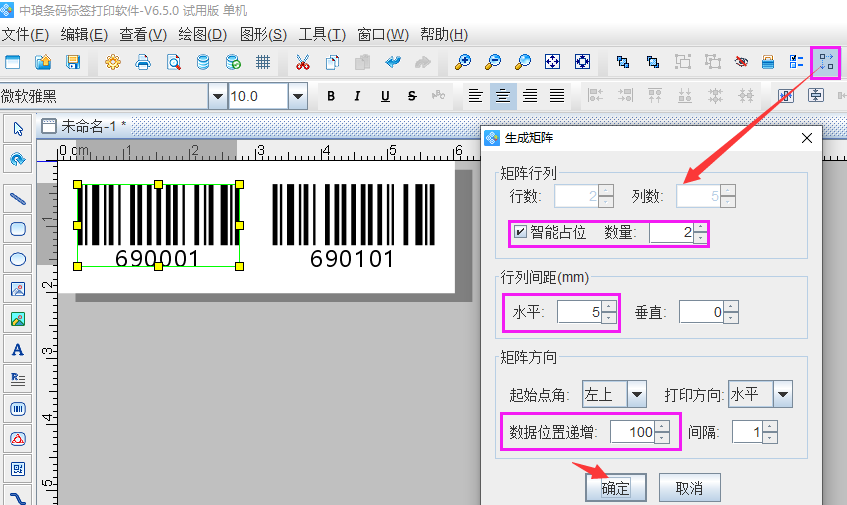Toggle 智能占位 checkbox
Image resolution: width=847 pixels, height=505 pixels.
coord(520,232)
